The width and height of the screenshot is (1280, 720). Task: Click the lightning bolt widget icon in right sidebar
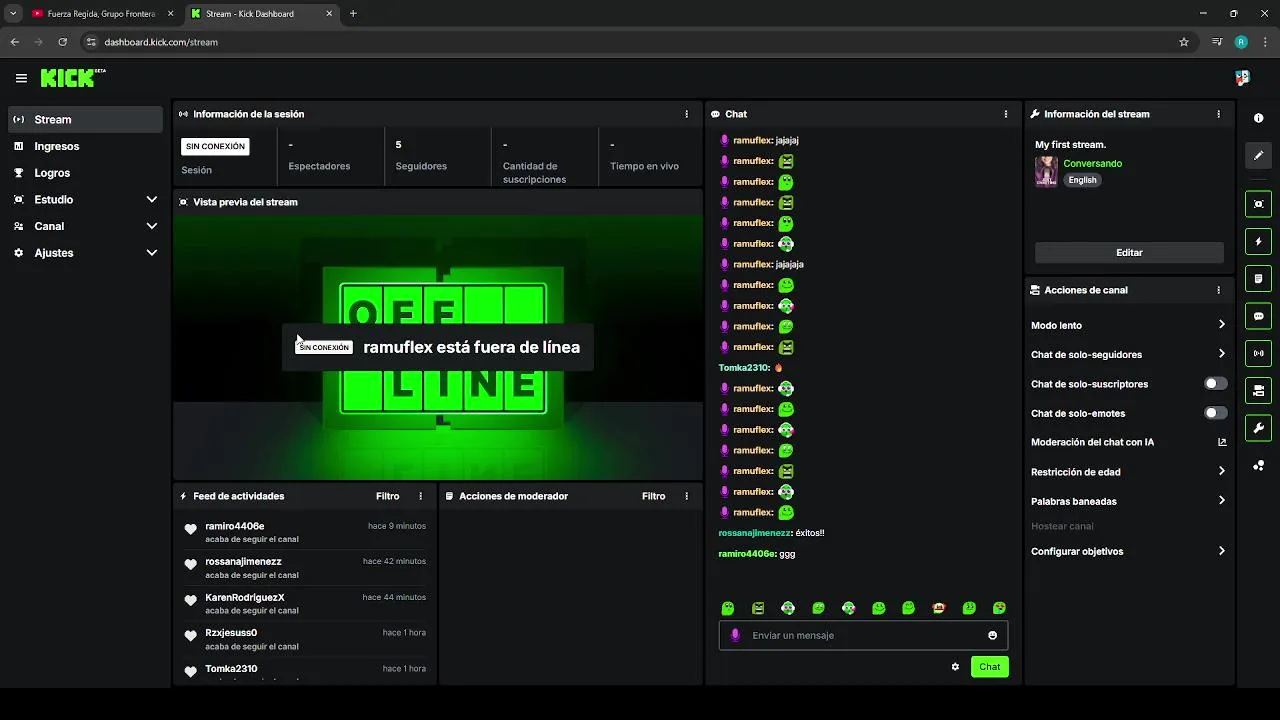tap(1258, 241)
